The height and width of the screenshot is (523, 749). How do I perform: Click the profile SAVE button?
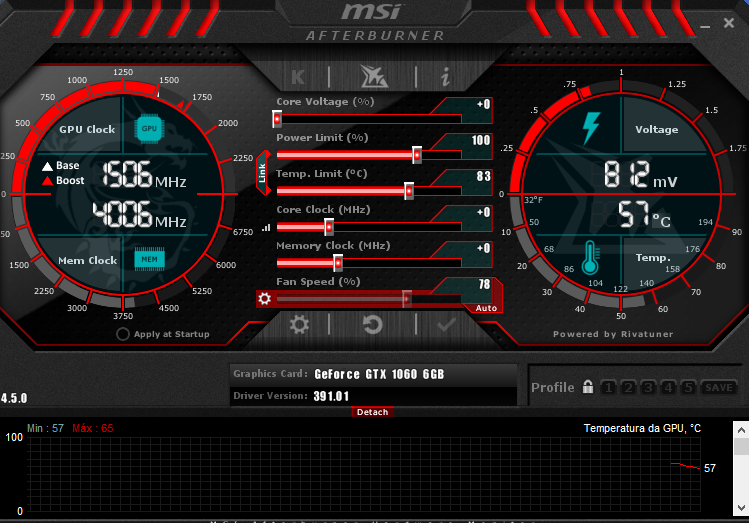pyautogui.click(x=719, y=387)
